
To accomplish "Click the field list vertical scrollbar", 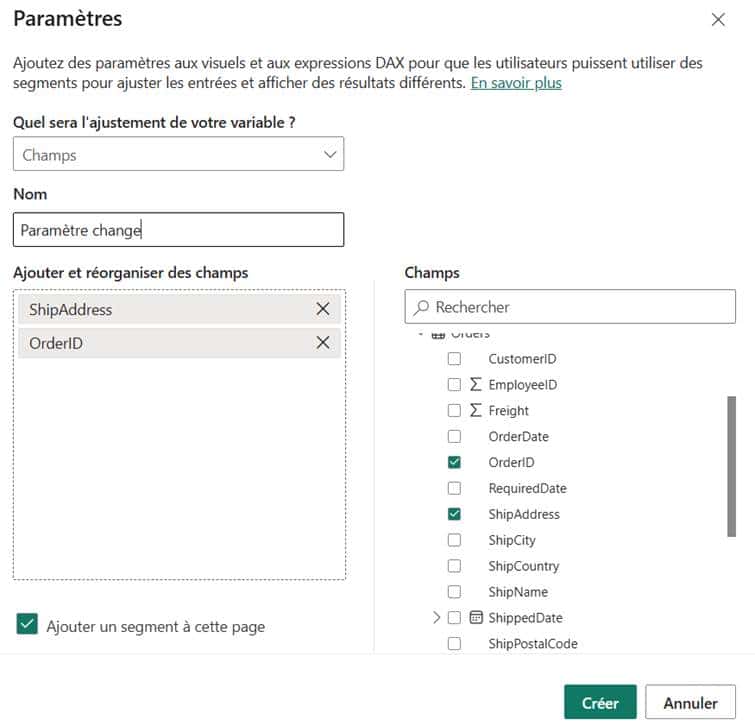I will 731,466.
